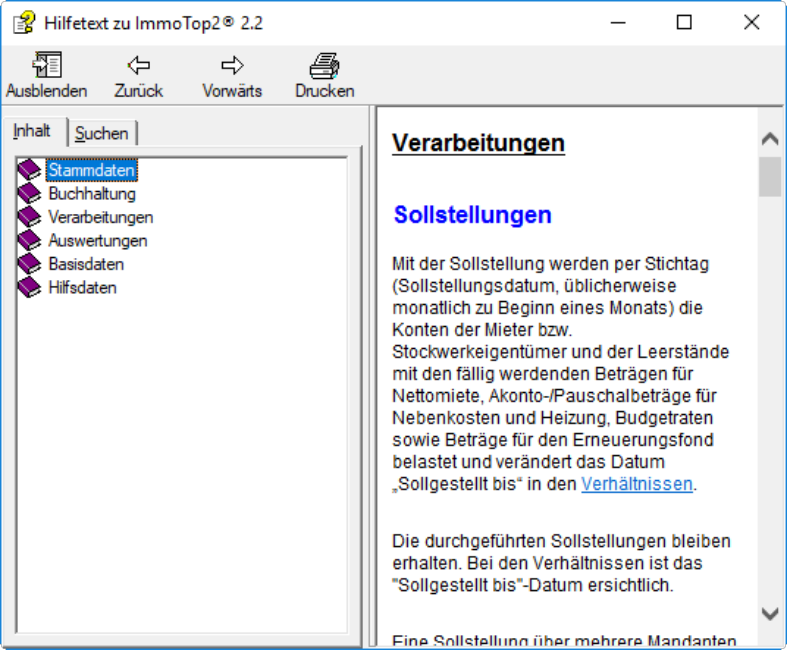Click the book icon beside Stammdaten

pyautogui.click(x=30, y=170)
